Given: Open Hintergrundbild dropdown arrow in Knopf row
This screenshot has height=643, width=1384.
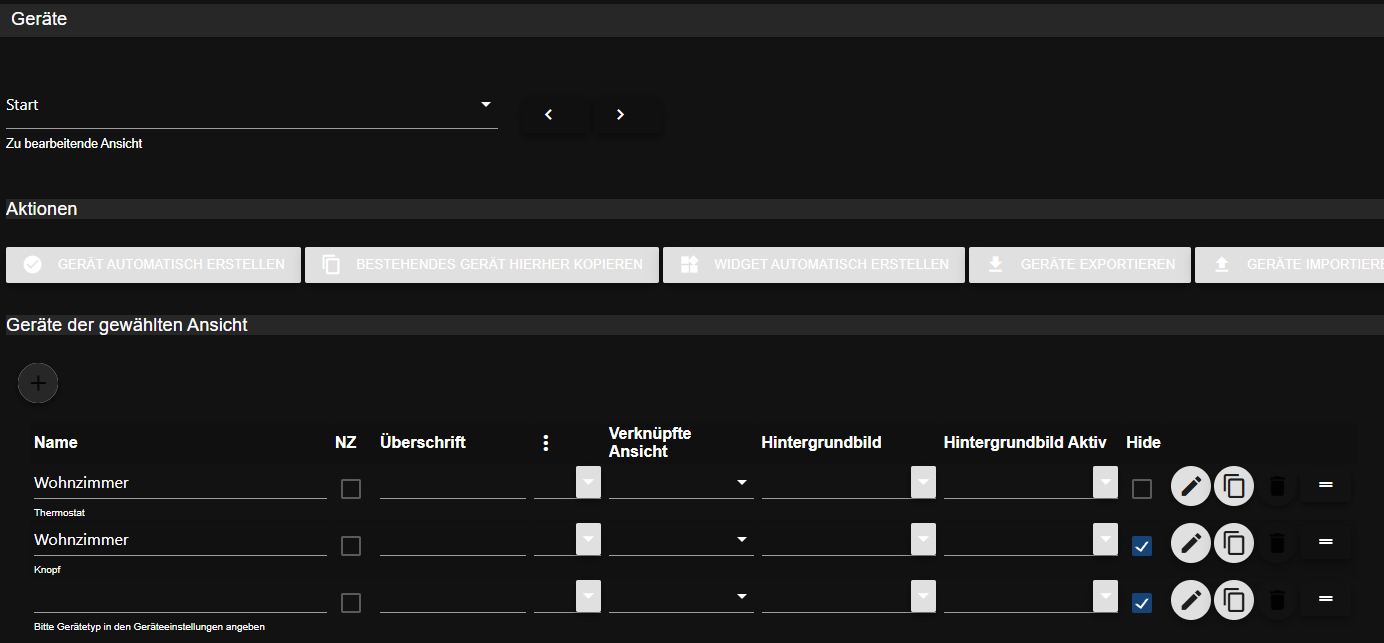Looking at the screenshot, I should [x=923, y=539].
